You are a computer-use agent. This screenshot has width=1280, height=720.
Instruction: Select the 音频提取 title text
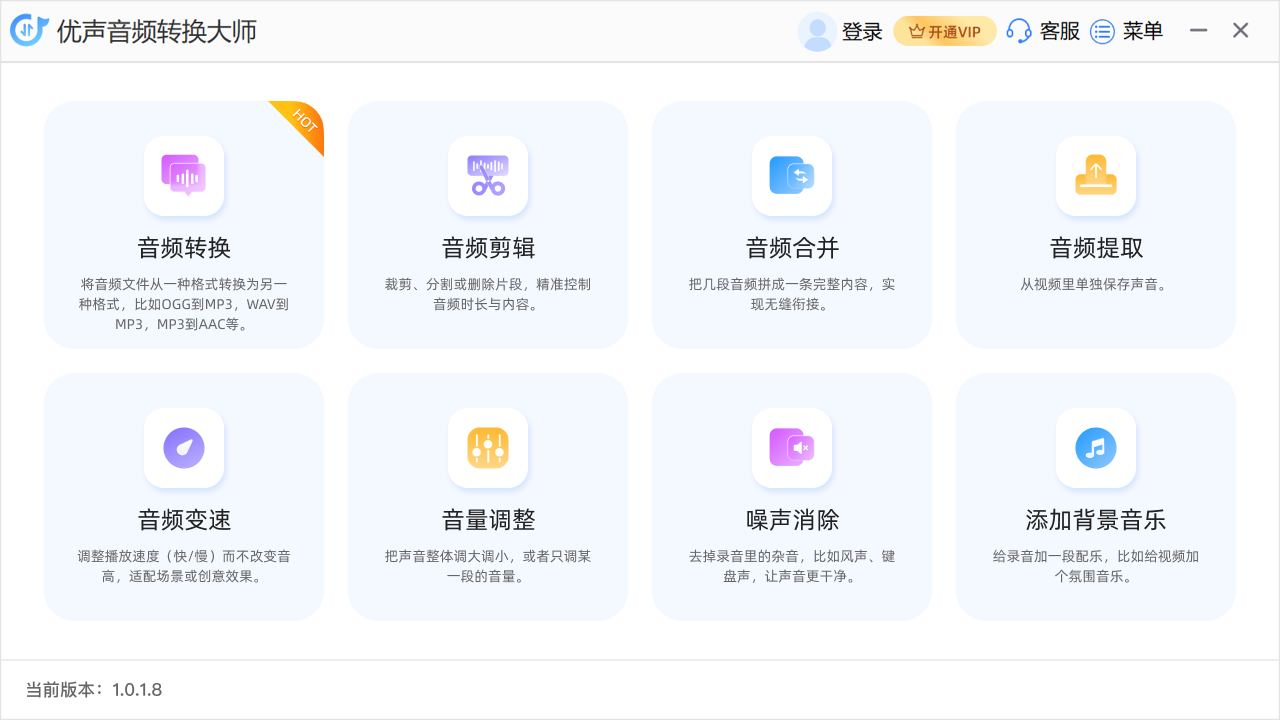pyautogui.click(x=1096, y=248)
